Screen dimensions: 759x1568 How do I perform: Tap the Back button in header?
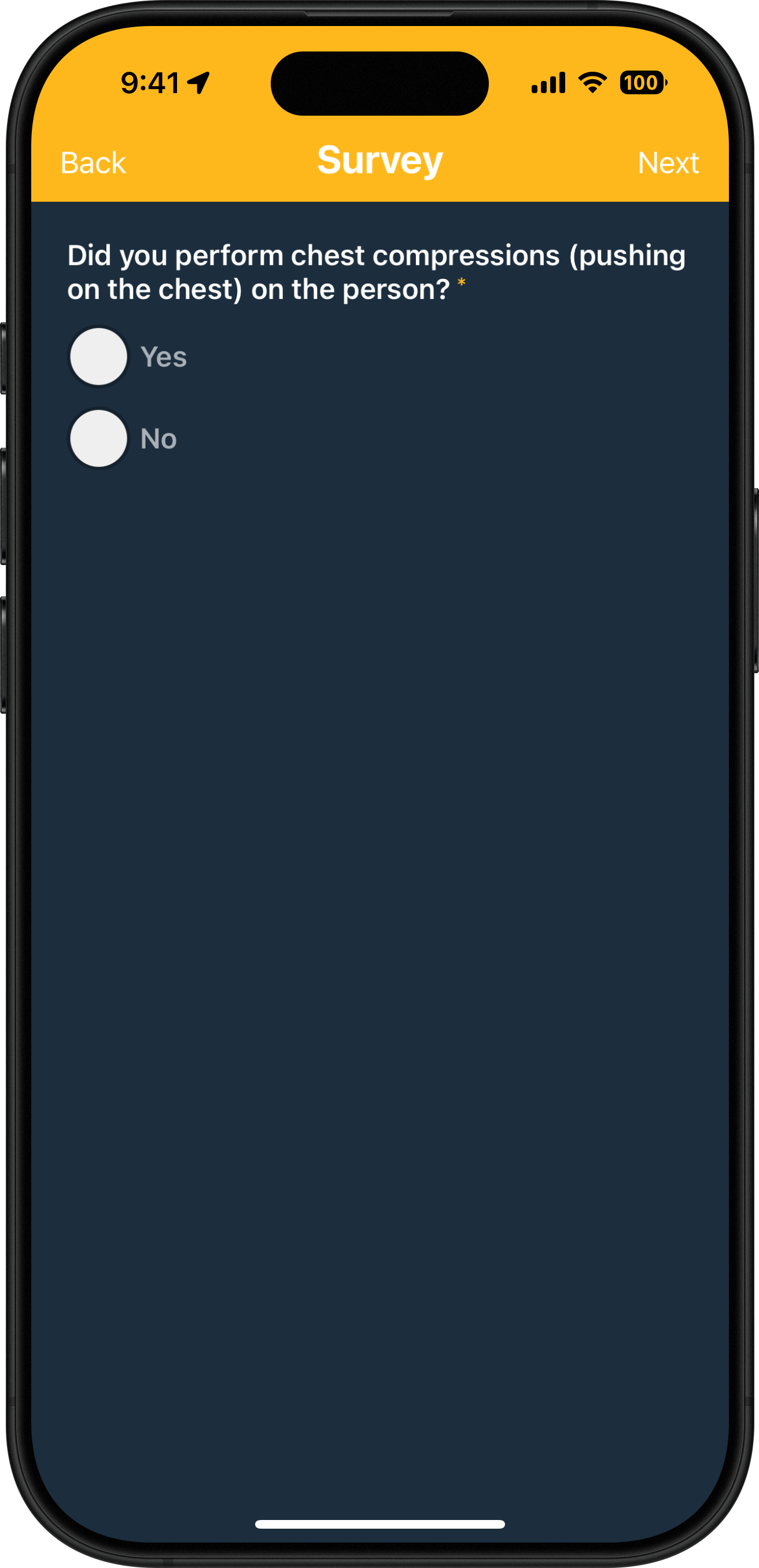[x=93, y=163]
